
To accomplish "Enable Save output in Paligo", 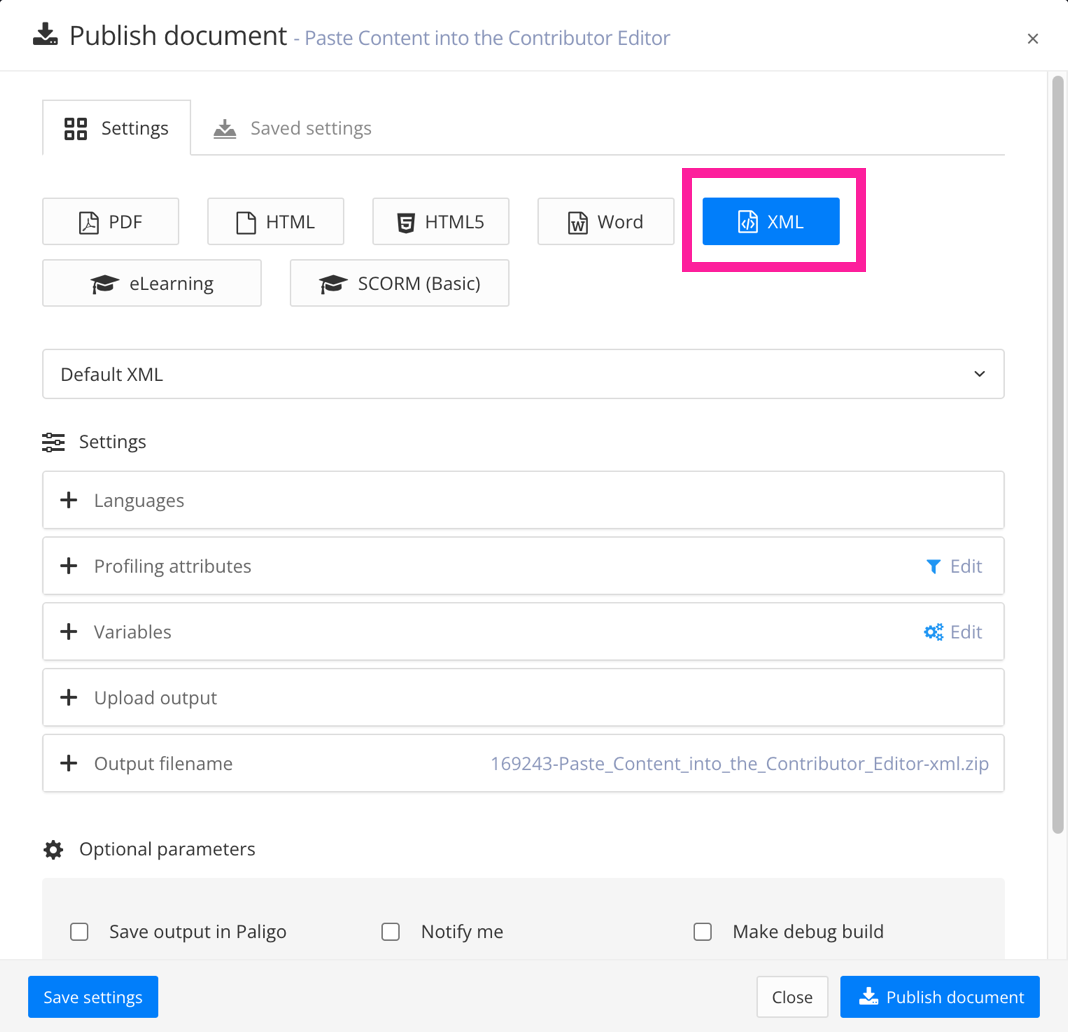I will click(x=79, y=931).
